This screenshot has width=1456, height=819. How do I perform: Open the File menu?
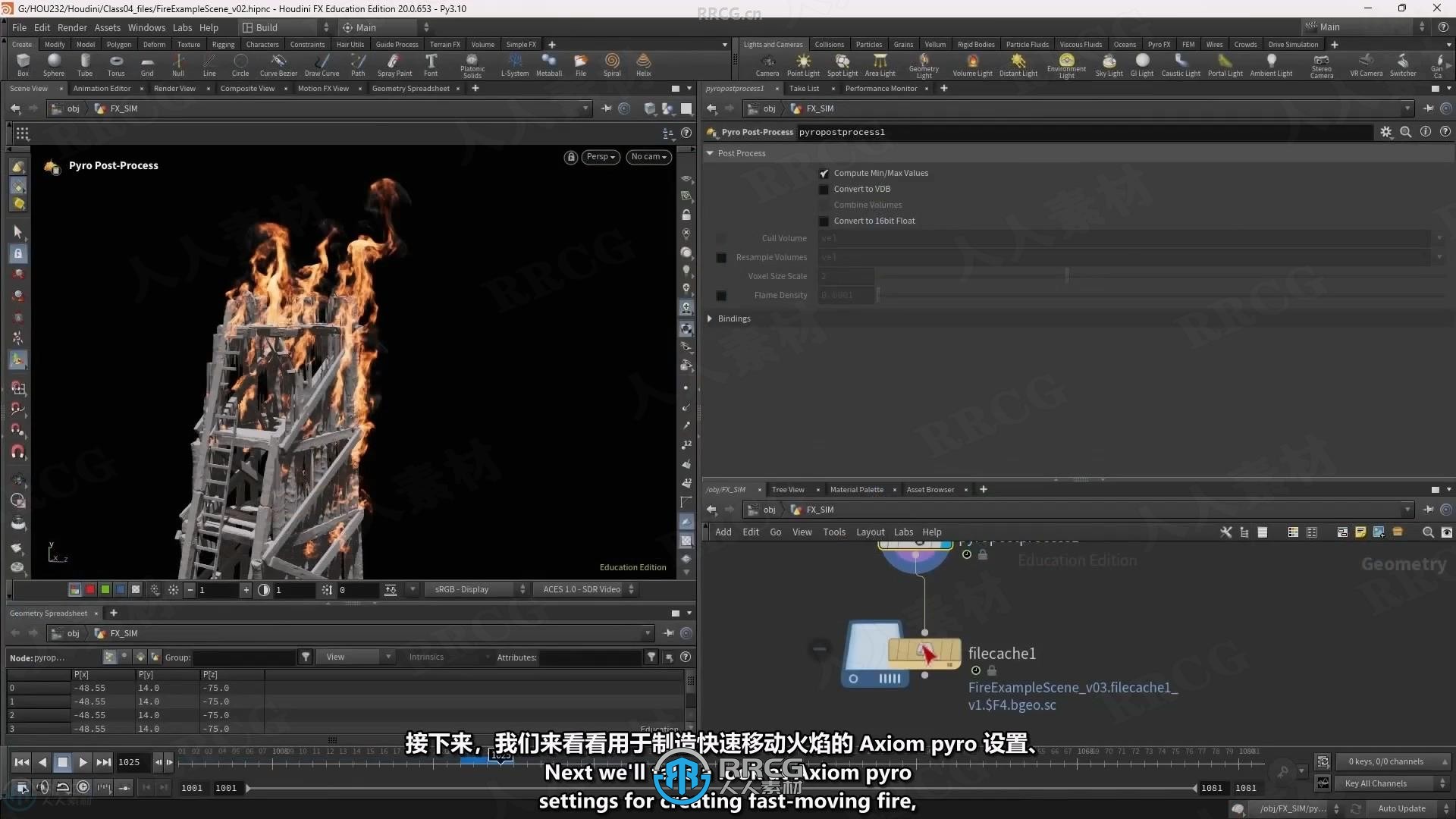tap(19, 27)
